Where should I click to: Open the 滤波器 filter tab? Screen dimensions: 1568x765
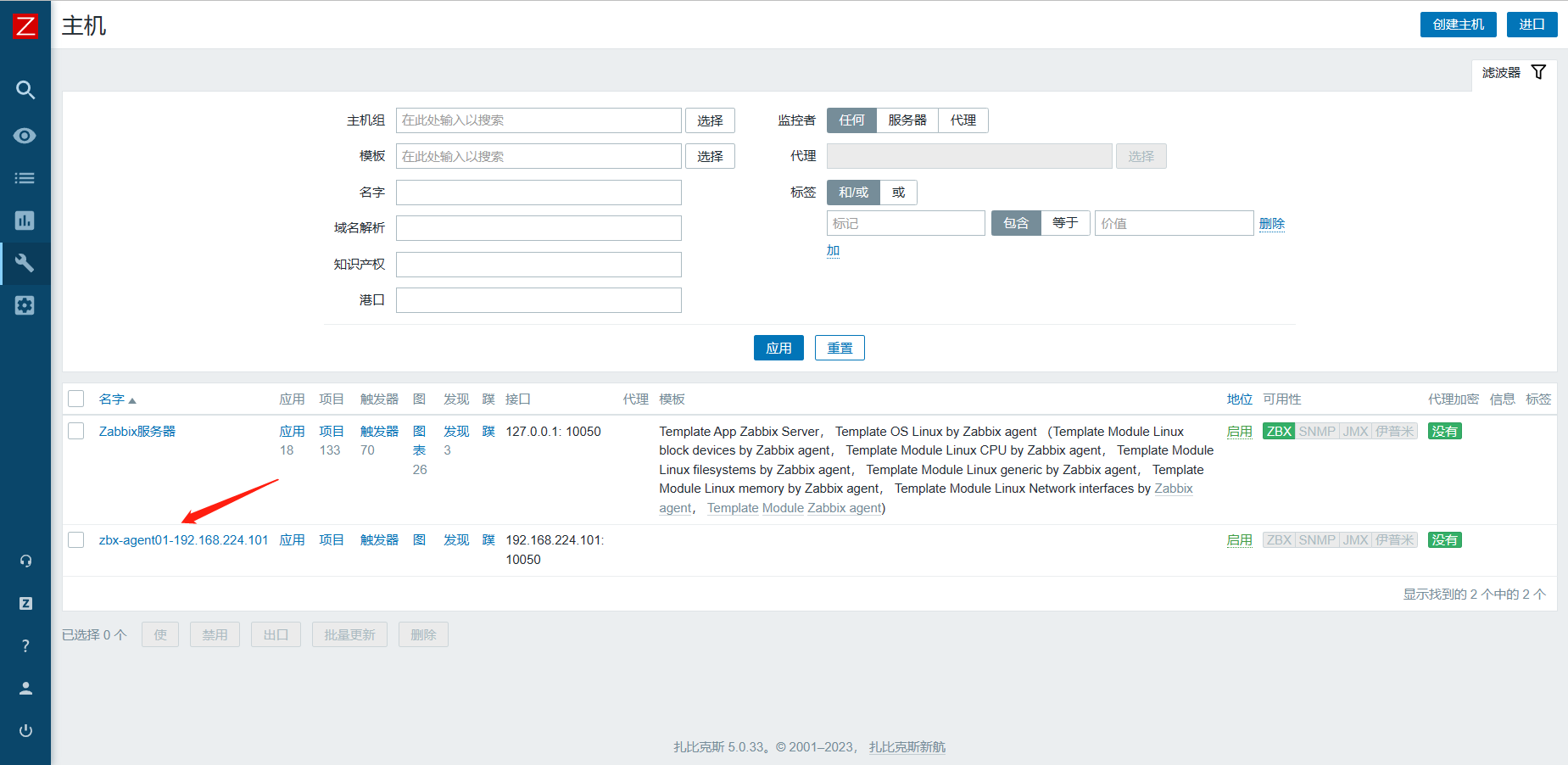pos(1514,73)
